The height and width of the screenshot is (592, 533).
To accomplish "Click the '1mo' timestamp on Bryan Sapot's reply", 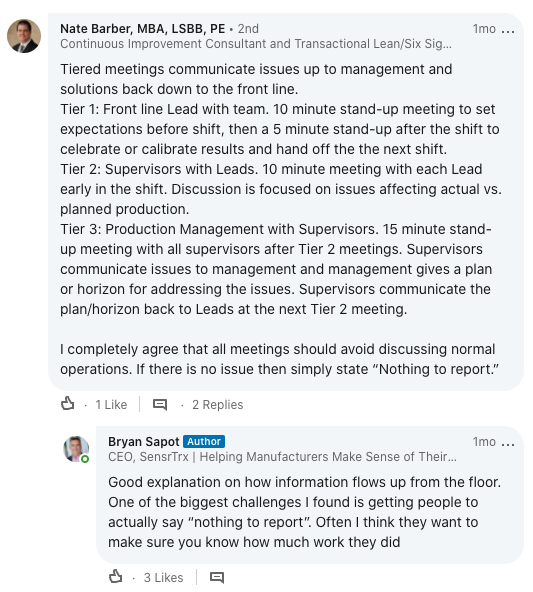I will click(x=484, y=442).
